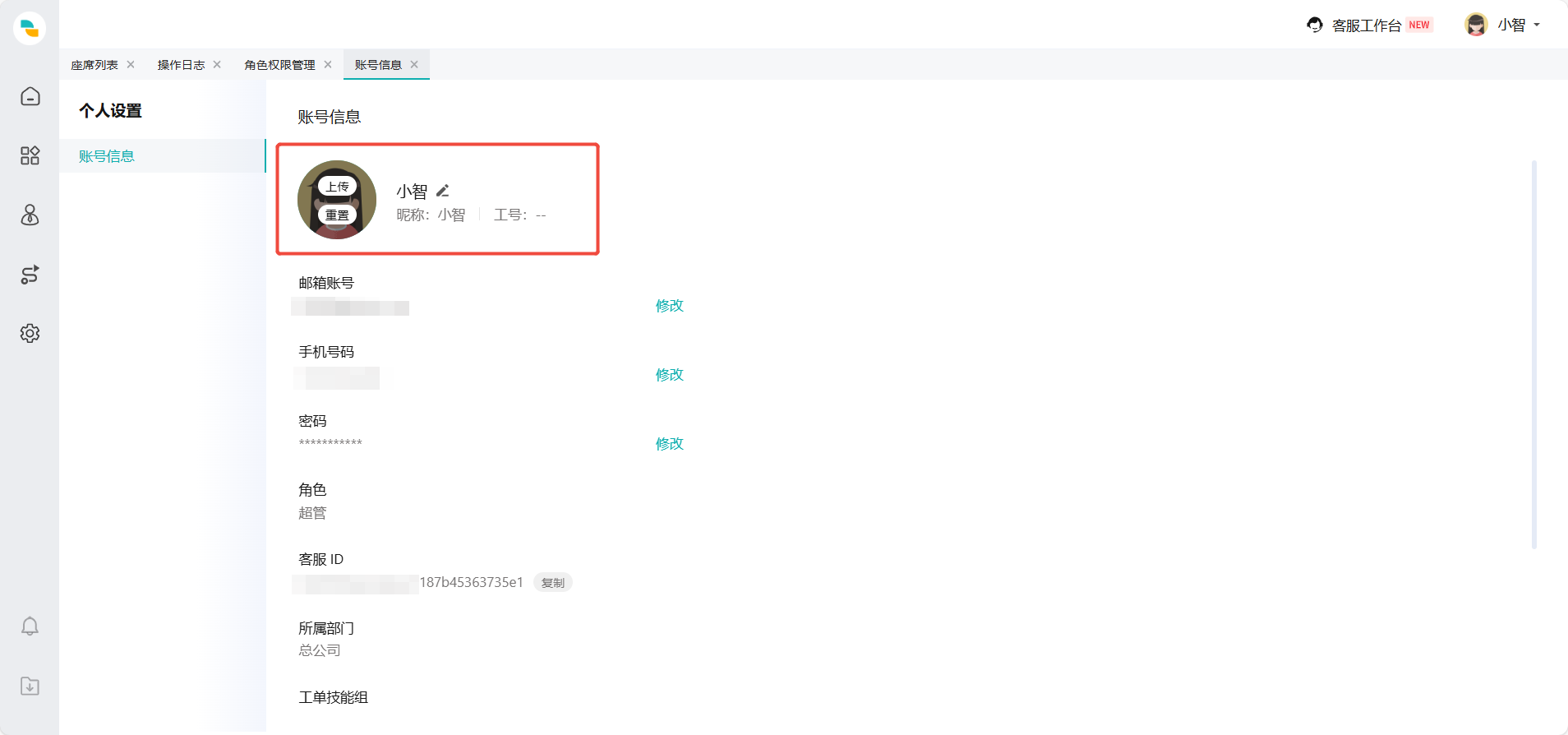Open the apps grid icon in sidebar
This screenshot has height=735, width=1568.
[30, 155]
